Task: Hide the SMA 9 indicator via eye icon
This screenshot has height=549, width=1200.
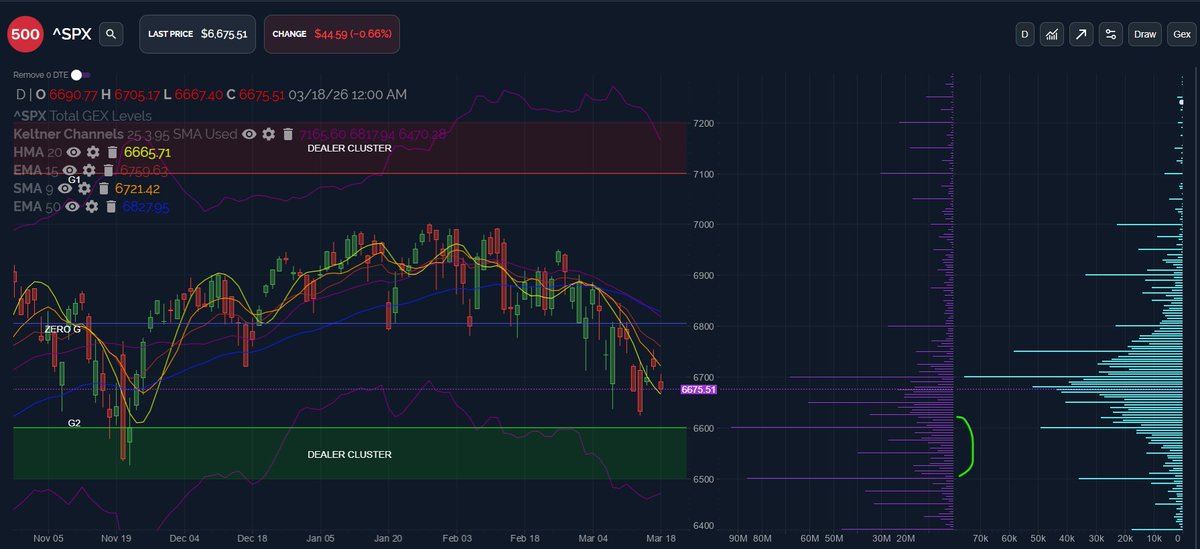Action: pyautogui.click(x=65, y=188)
